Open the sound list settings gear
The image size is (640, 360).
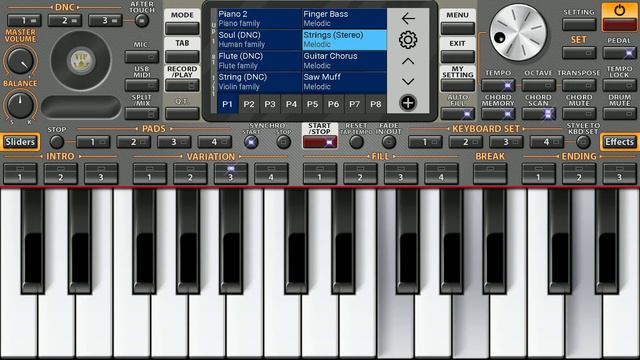(x=408, y=40)
